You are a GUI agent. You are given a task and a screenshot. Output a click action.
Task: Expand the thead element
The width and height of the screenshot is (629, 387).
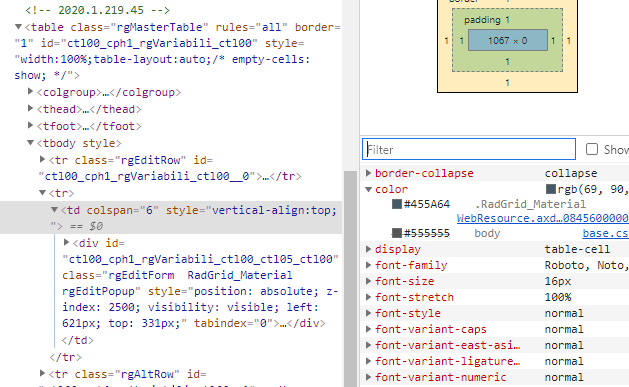30,108
